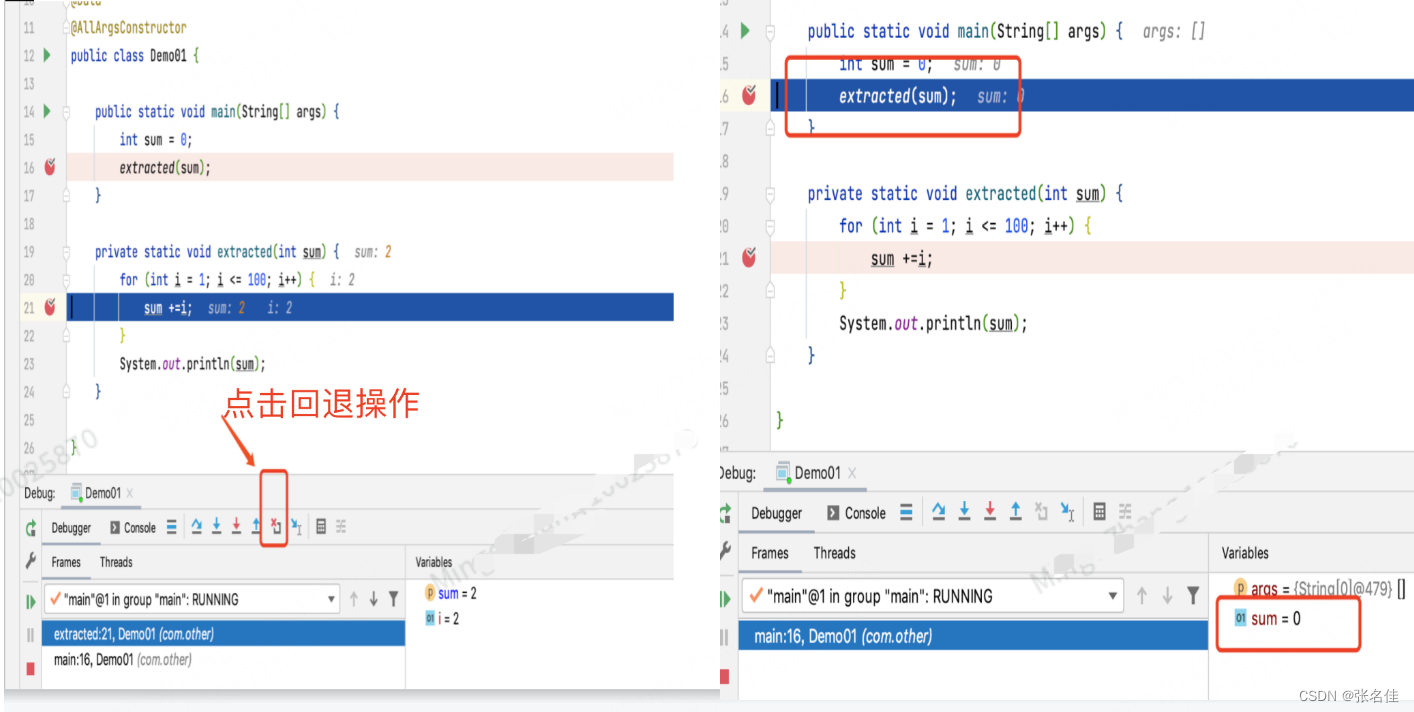Collapse main method fold marker in right screenshot
1414x712 pixels.
tap(770, 31)
